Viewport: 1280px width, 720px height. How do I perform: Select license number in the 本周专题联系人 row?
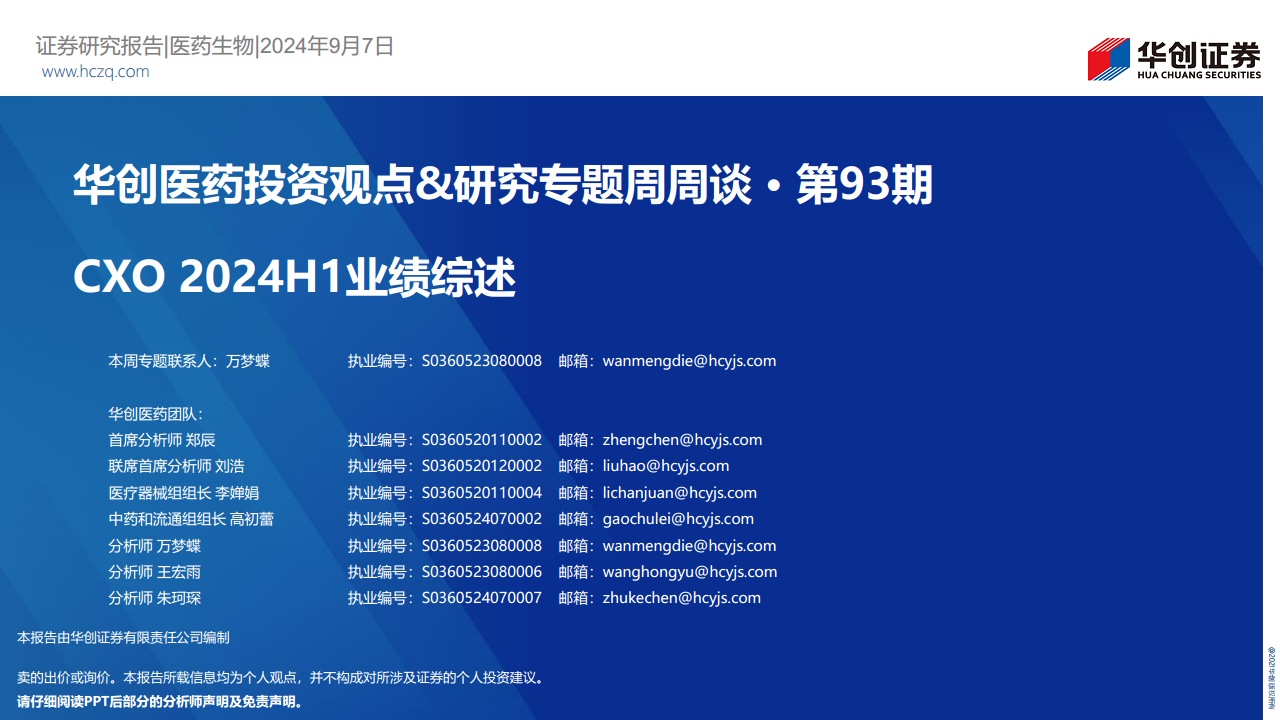[x=482, y=361]
